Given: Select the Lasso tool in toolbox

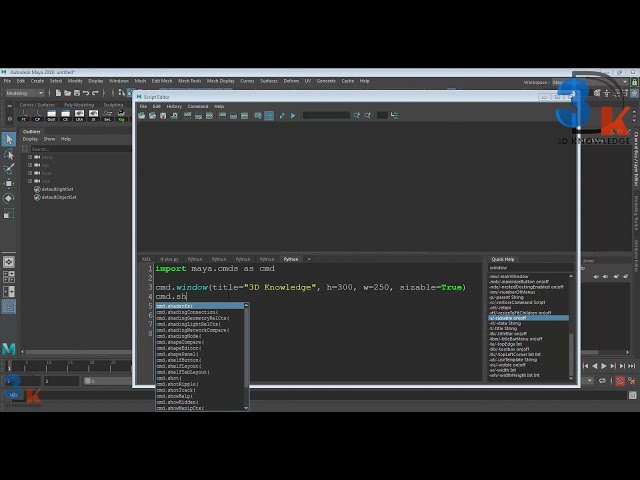Looking at the screenshot, I should 9,154.
